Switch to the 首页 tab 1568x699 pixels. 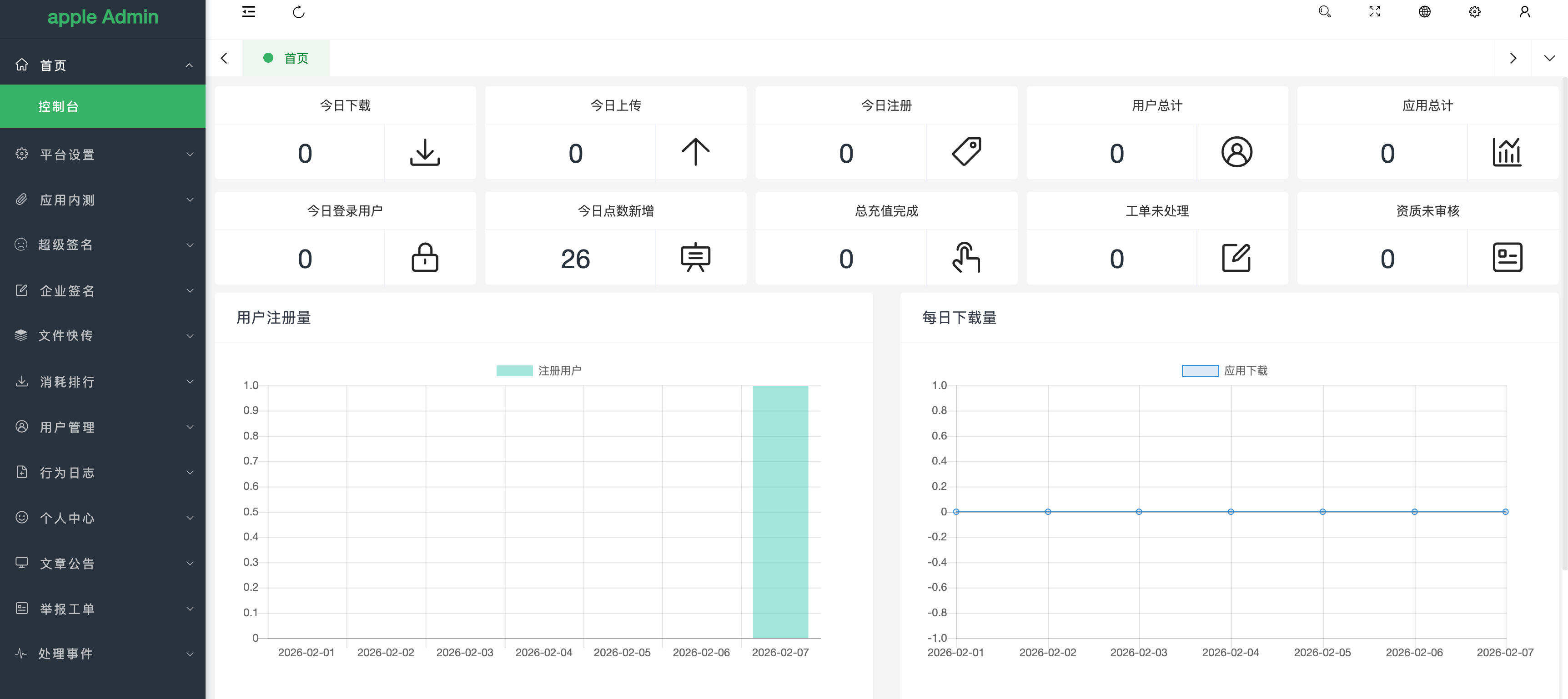(x=297, y=58)
